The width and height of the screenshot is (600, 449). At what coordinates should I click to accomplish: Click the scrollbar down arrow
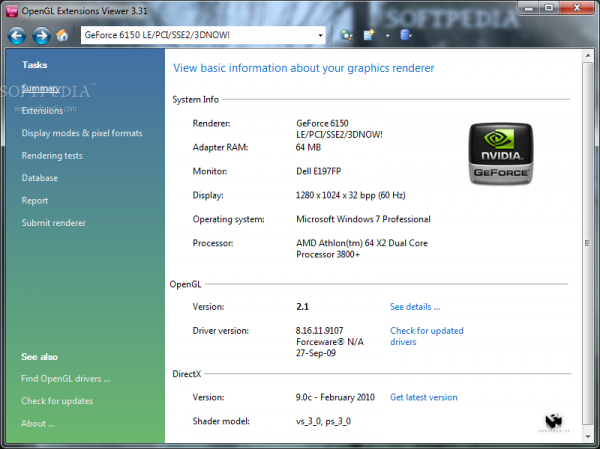pos(588,437)
